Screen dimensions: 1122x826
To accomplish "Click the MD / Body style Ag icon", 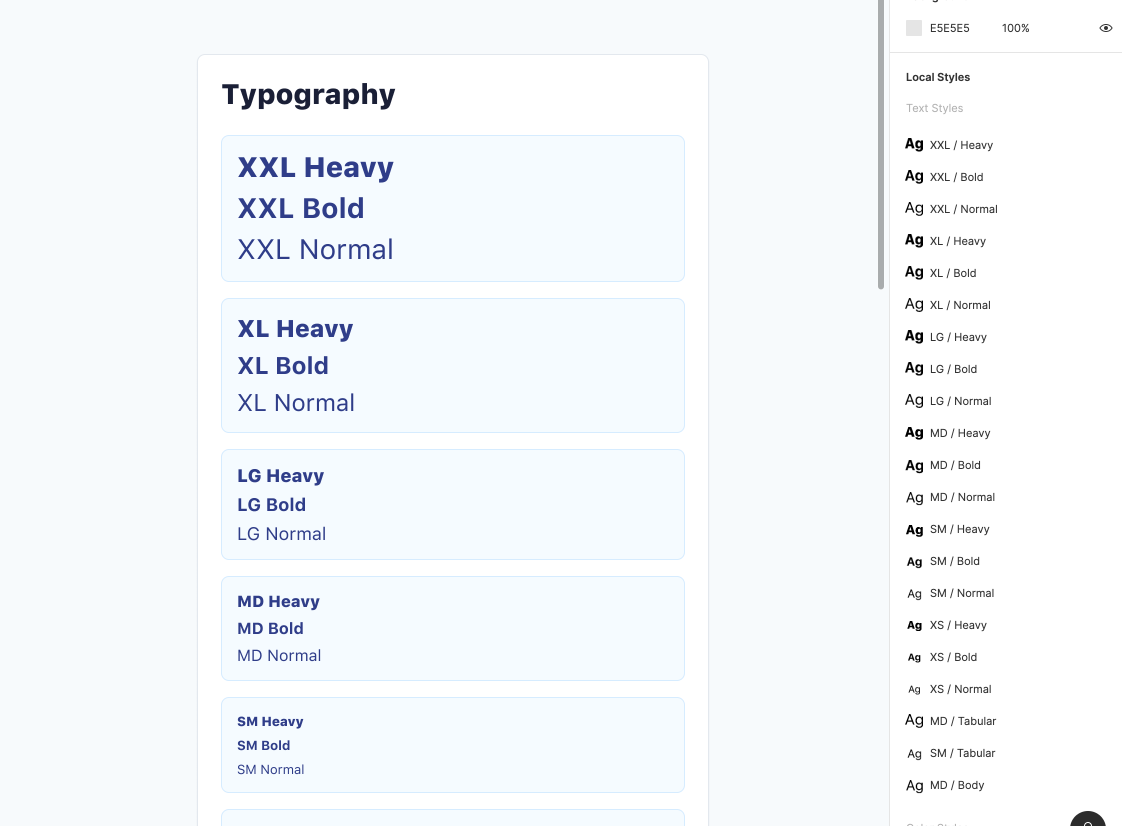I will (x=914, y=785).
